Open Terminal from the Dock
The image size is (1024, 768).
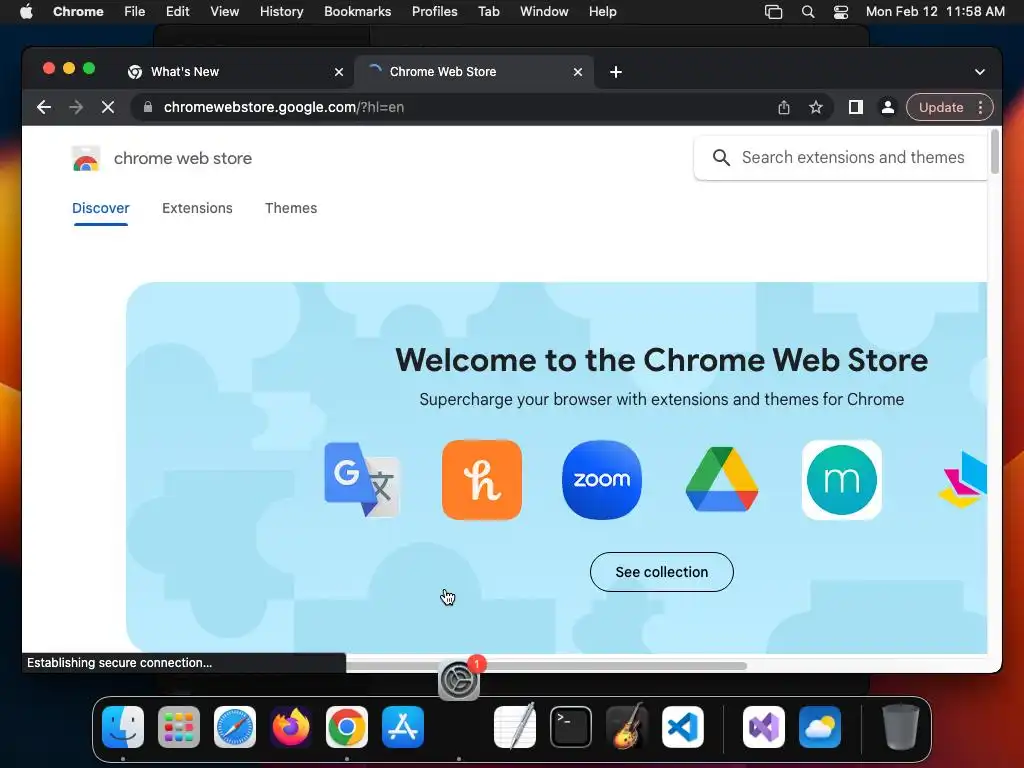coord(571,727)
